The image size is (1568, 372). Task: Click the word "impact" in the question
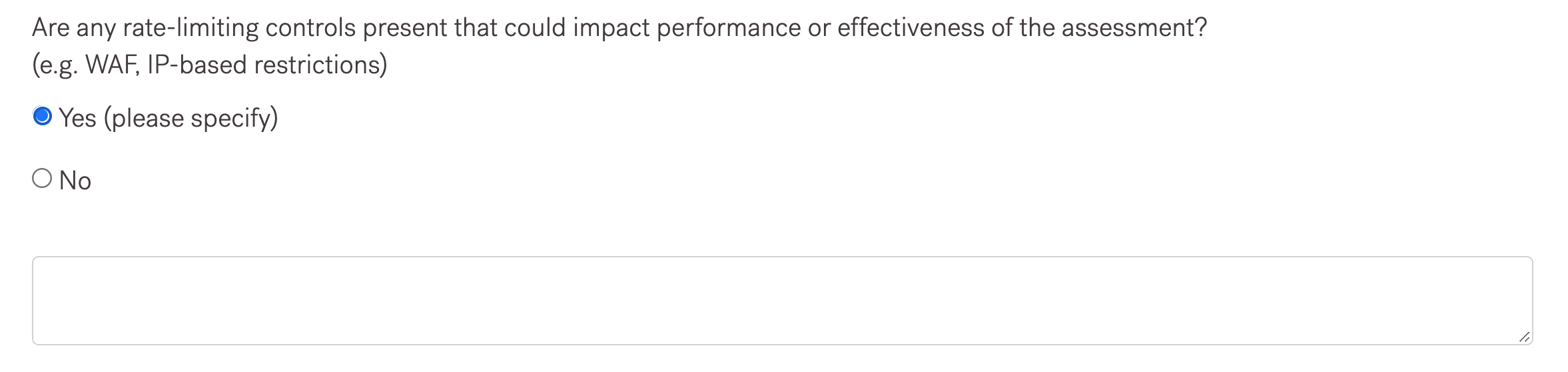pyautogui.click(x=611, y=28)
